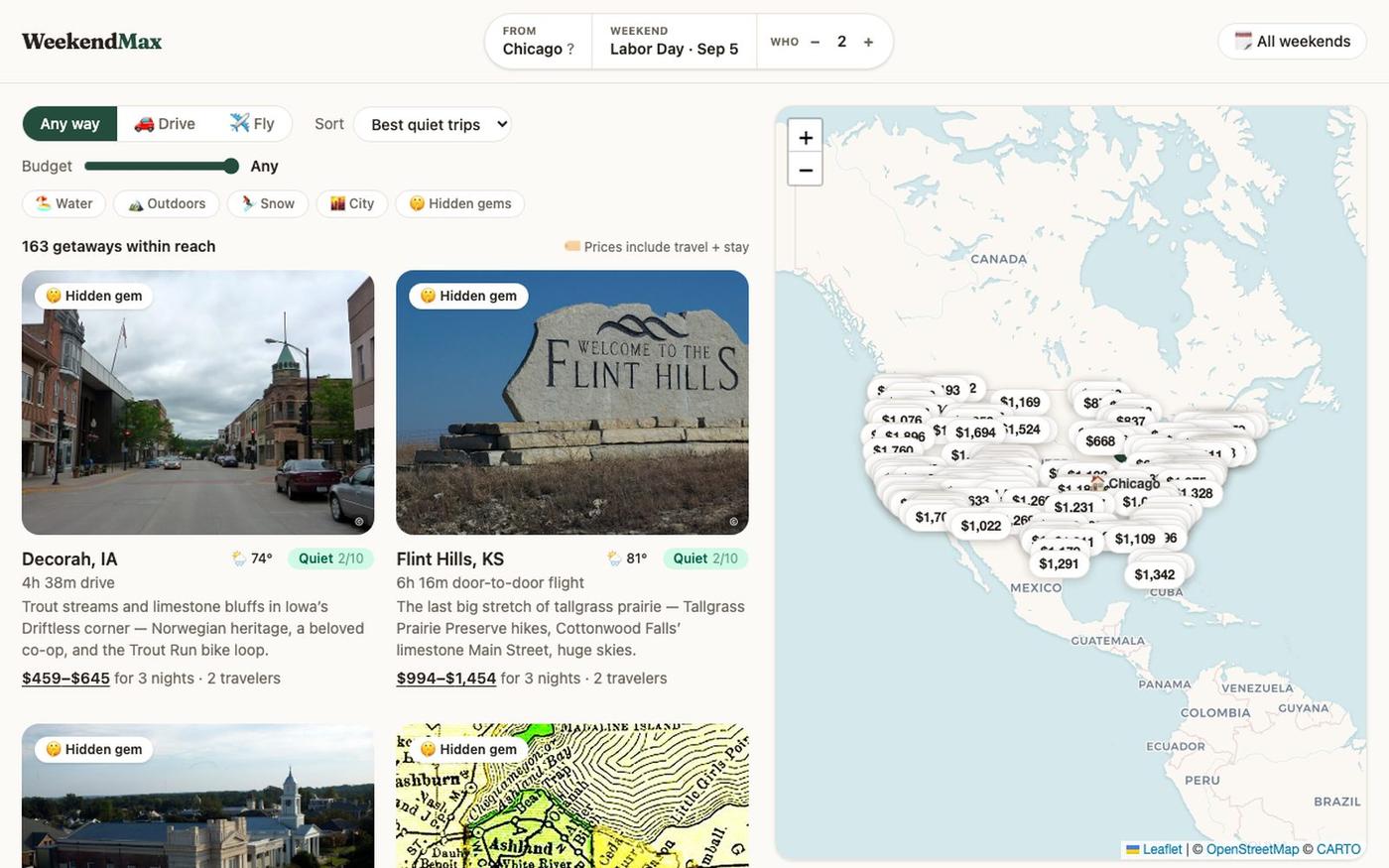The width and height of the screenshot is (1389, 868).
Task: Open the Weekend Labor Day selector
Action: [674, 41]
